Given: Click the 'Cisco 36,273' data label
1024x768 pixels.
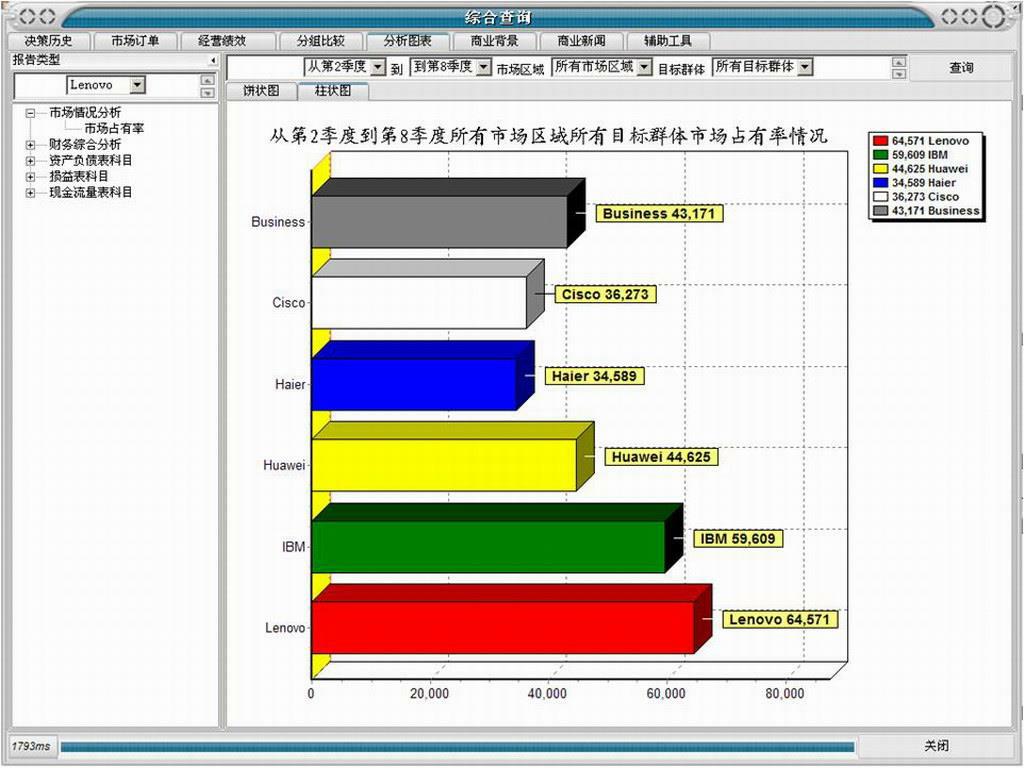Looking at the screenshot, I should 605,294.
